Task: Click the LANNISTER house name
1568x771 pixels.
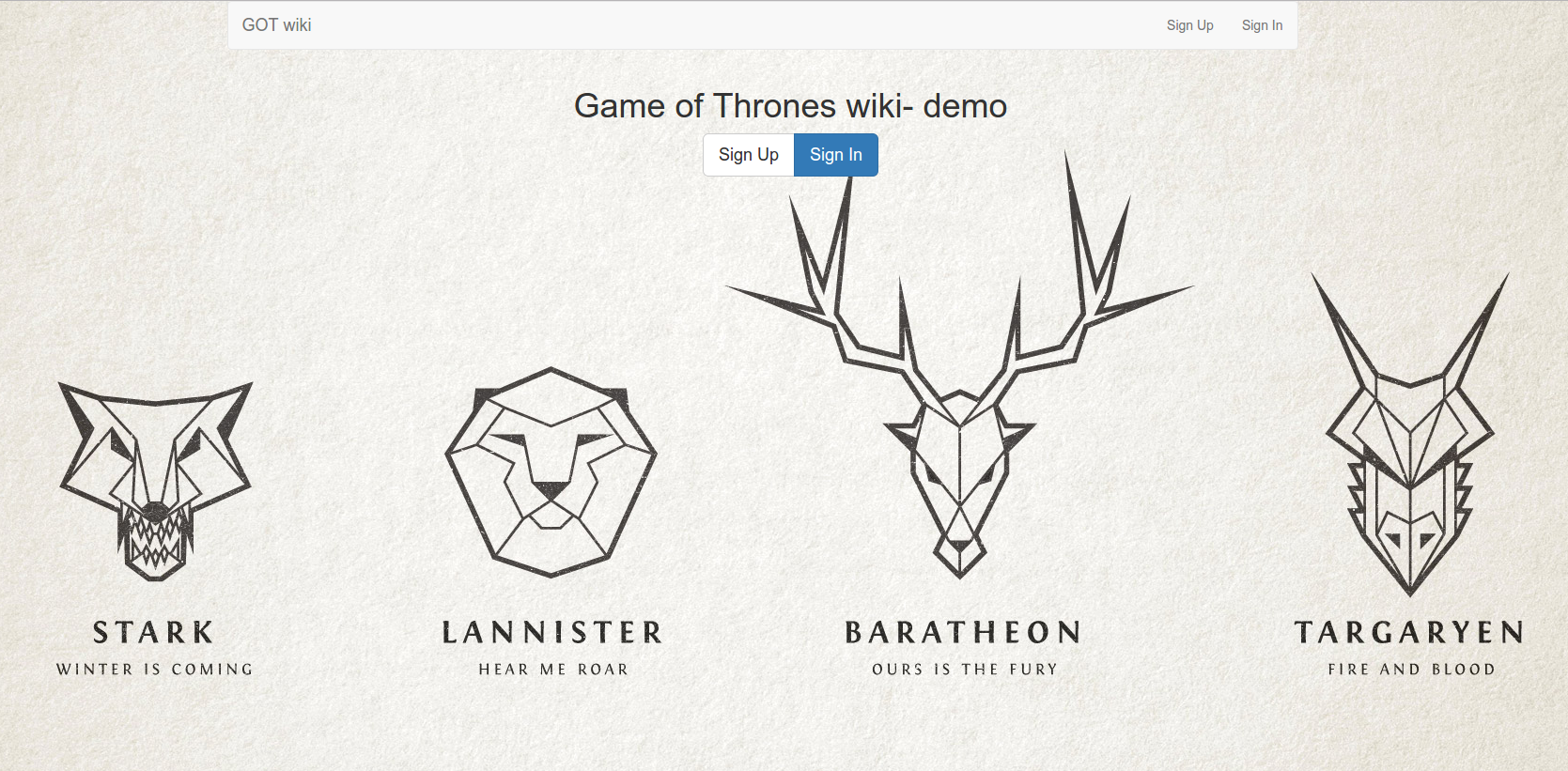Action: [552, 633]
